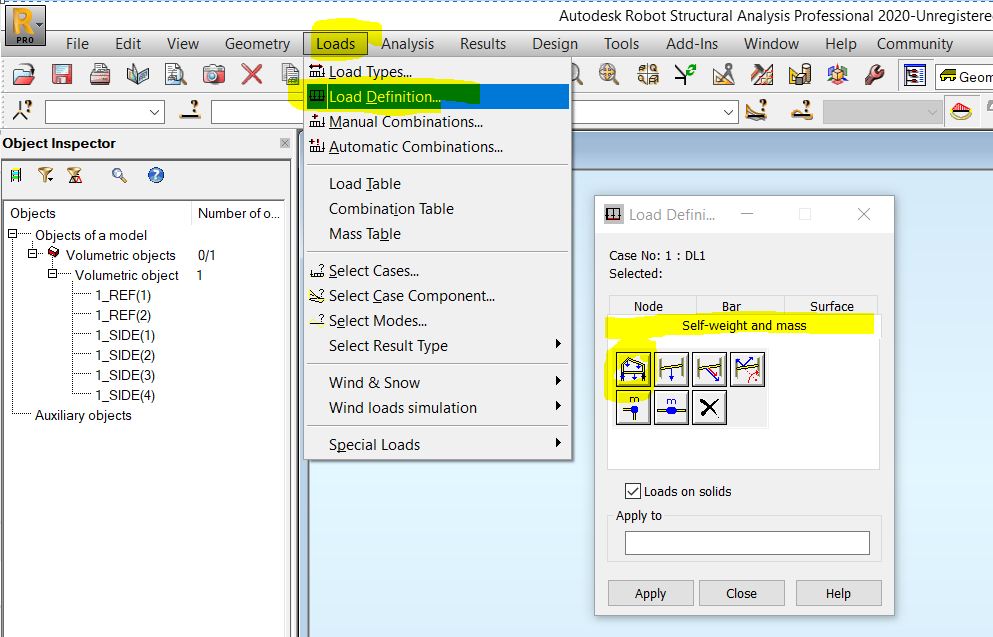993x637 pixels.
Task: Switch to the Surface tab
Action: [831, 306]
